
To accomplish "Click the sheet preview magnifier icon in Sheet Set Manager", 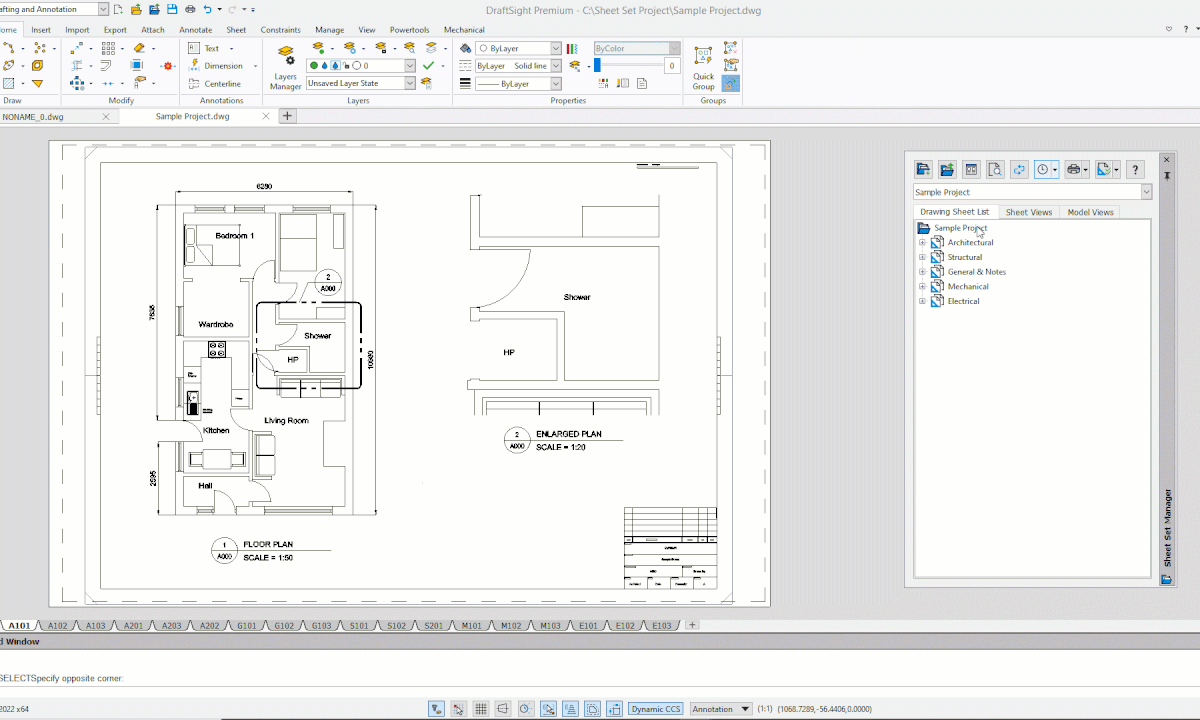I will [995, 169].
